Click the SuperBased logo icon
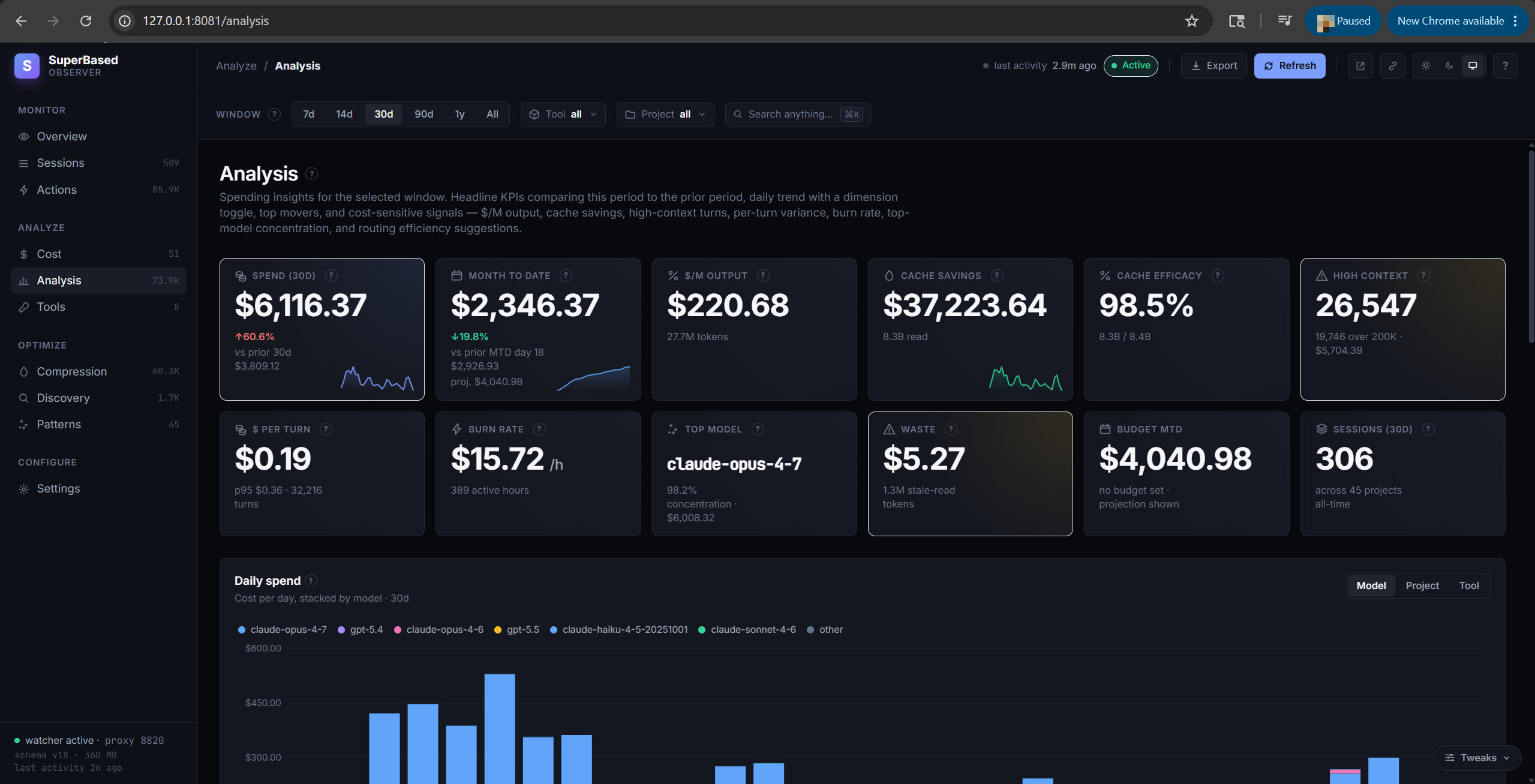Screen dimensions: 1535x784 click(27, 66)
